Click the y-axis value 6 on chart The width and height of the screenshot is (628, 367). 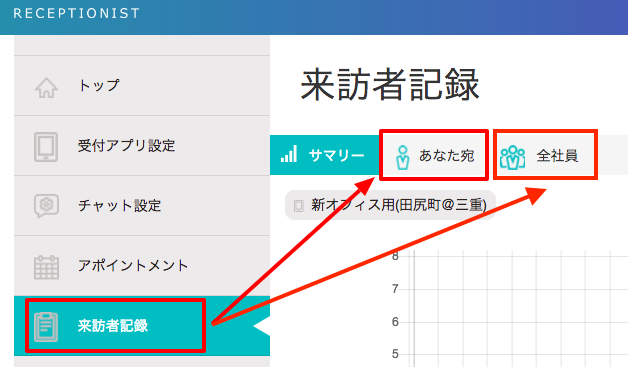coord(395,322)
